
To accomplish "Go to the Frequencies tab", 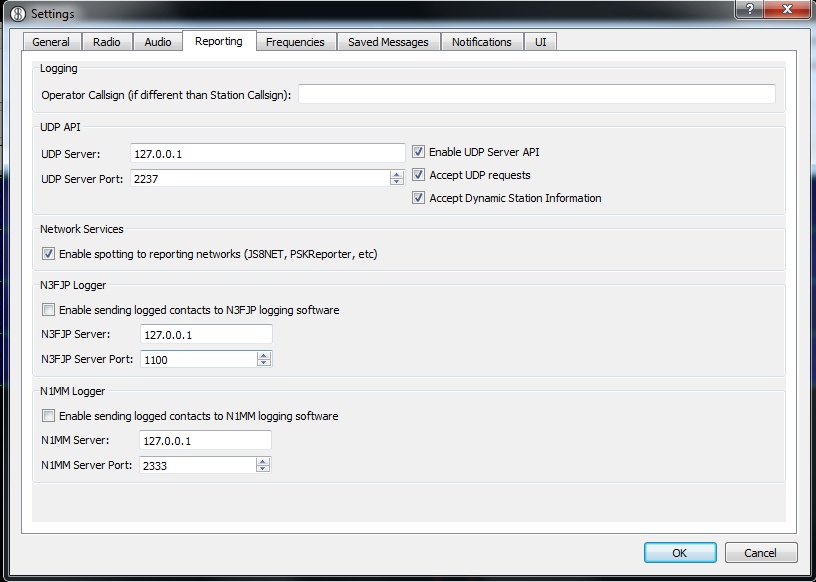I will click(295, 42).
